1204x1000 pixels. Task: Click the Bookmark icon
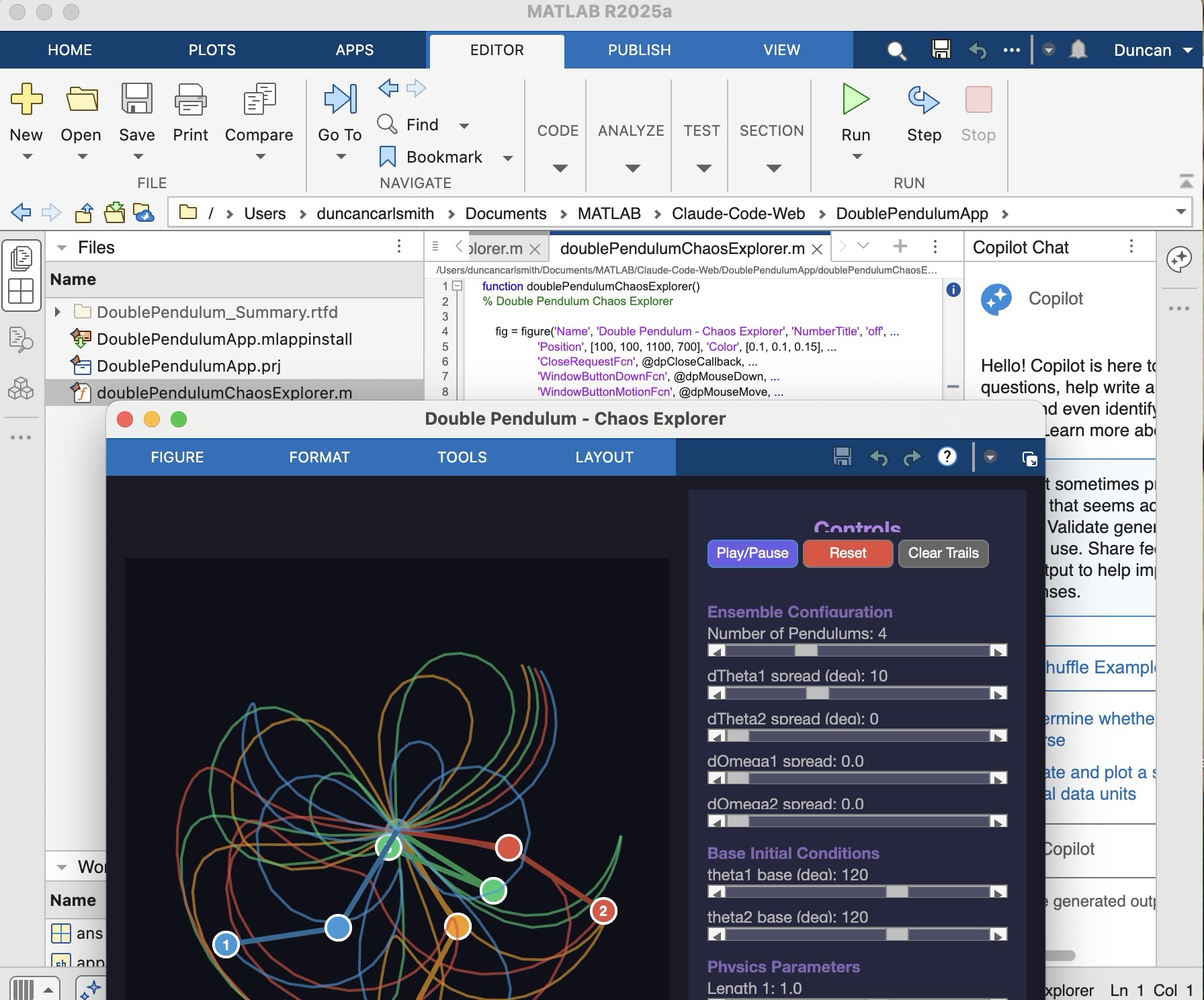coord(387,157)
